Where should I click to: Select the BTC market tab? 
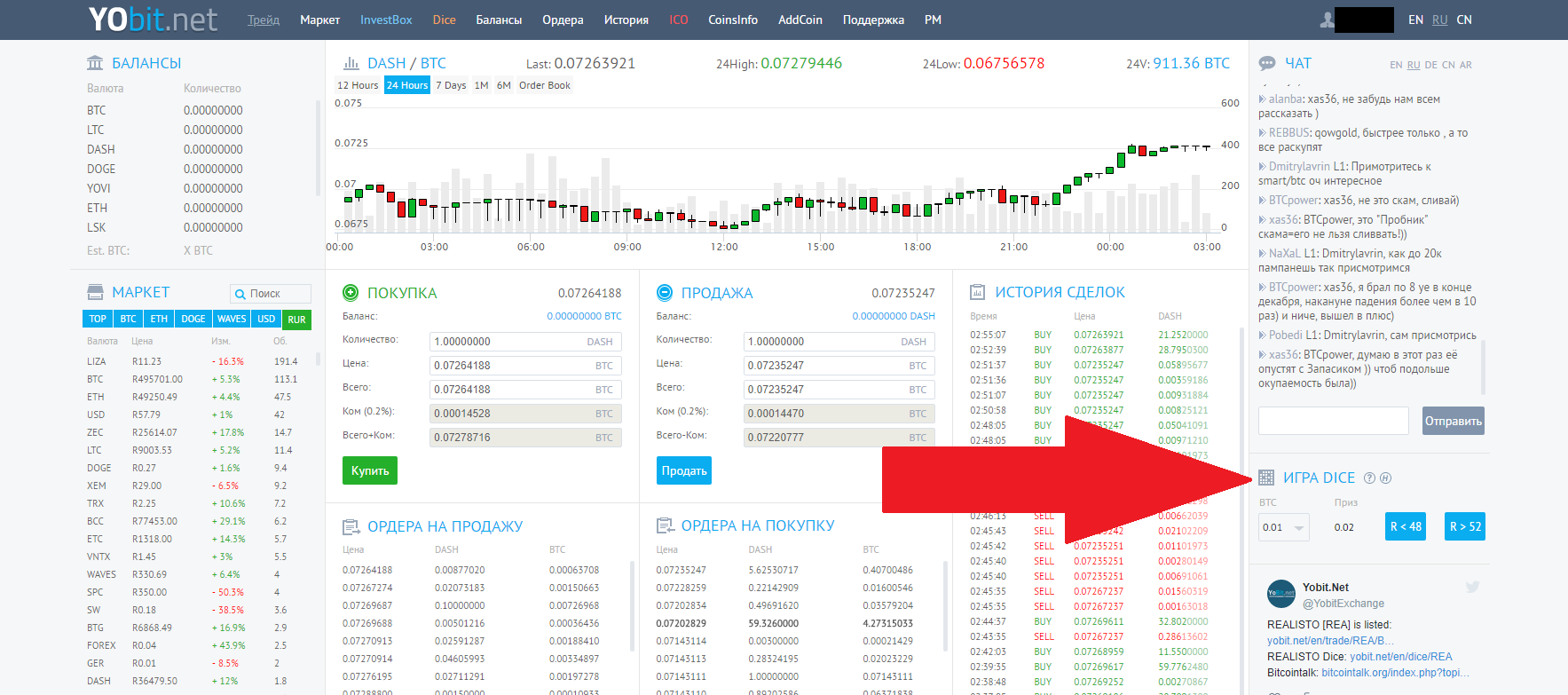pyautogui.click(x=128, y=319)
